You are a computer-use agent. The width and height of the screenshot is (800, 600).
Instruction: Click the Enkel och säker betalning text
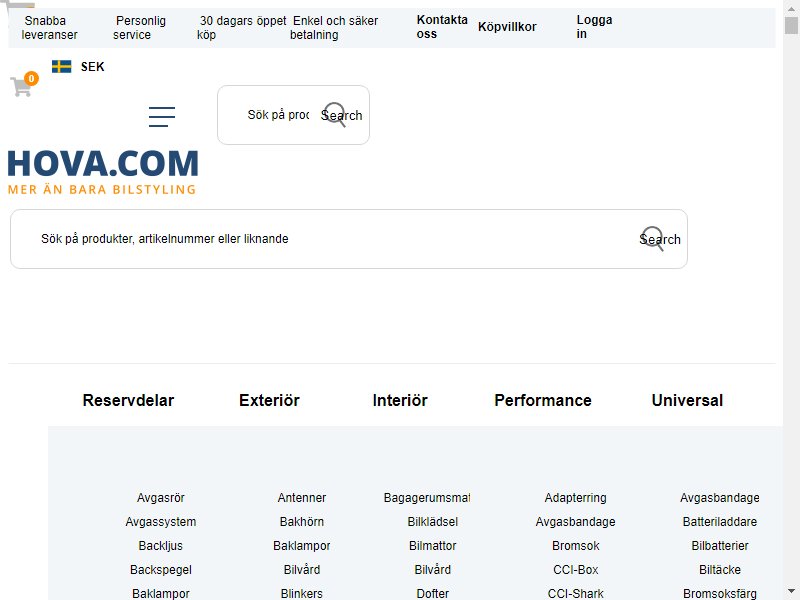334,28
